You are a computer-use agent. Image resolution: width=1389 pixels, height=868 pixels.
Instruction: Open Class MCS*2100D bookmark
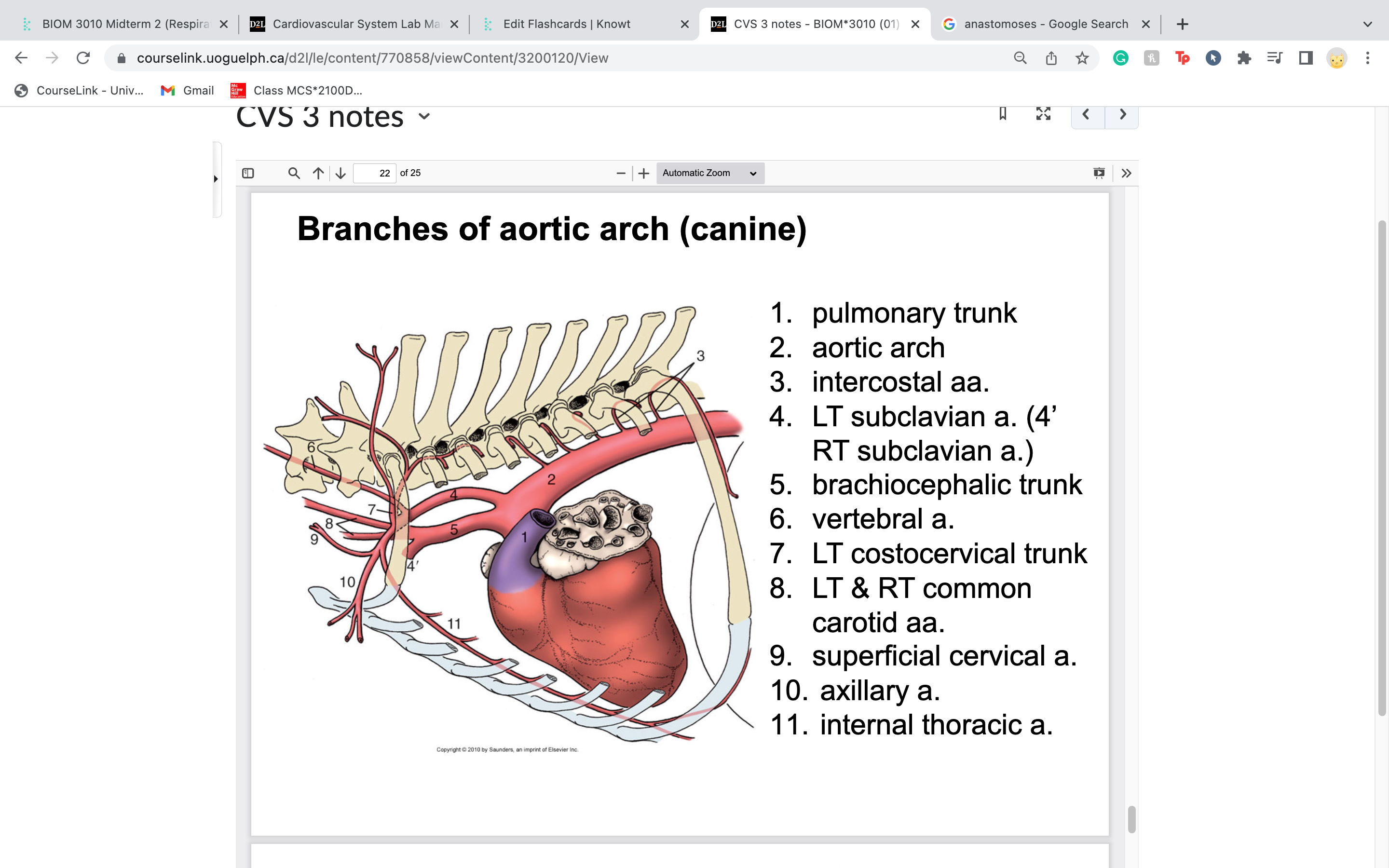[296, 90]
